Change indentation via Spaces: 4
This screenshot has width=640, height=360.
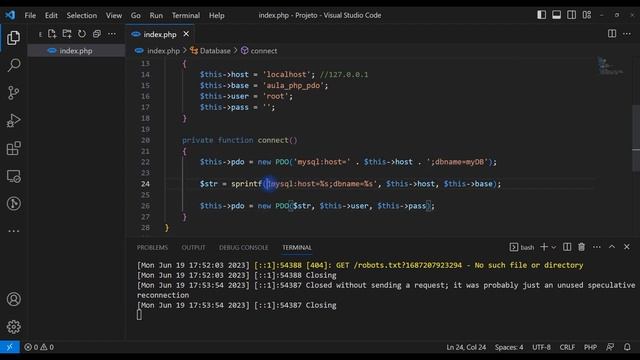509,347
